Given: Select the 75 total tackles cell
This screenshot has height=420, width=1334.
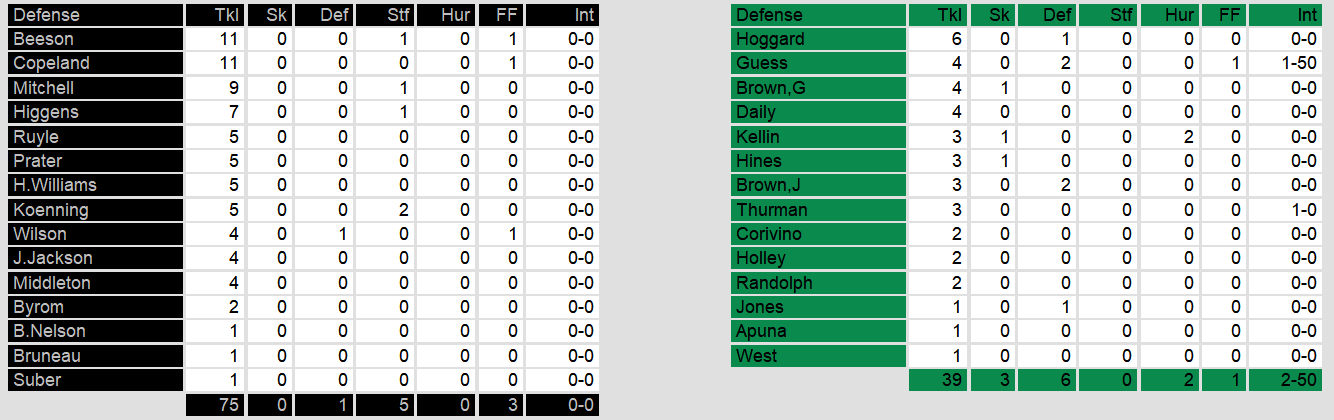Looking at the screenshot, I should tap(214, 405).
